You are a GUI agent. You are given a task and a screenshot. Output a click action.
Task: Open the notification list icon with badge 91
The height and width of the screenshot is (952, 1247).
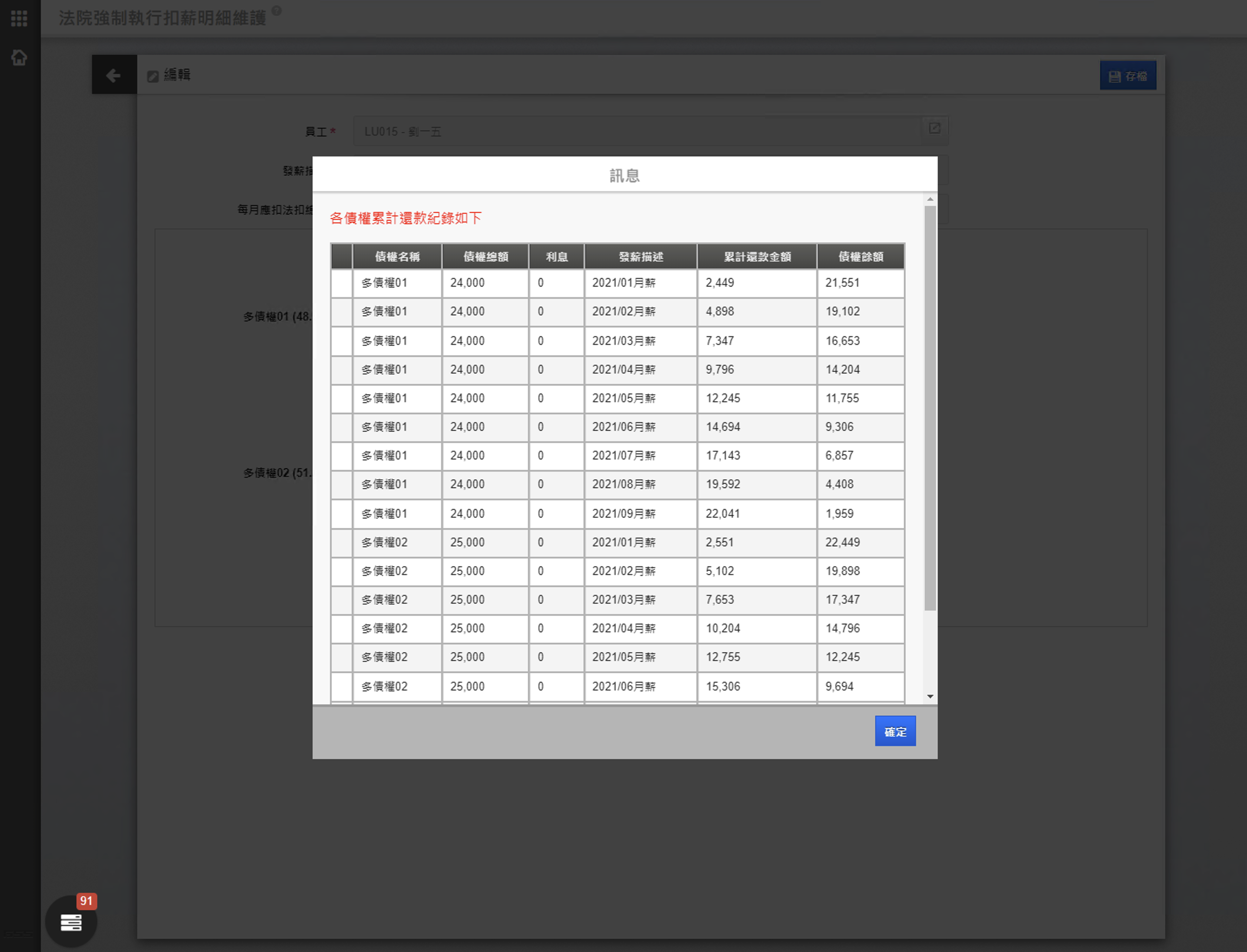tap(71, 922)
